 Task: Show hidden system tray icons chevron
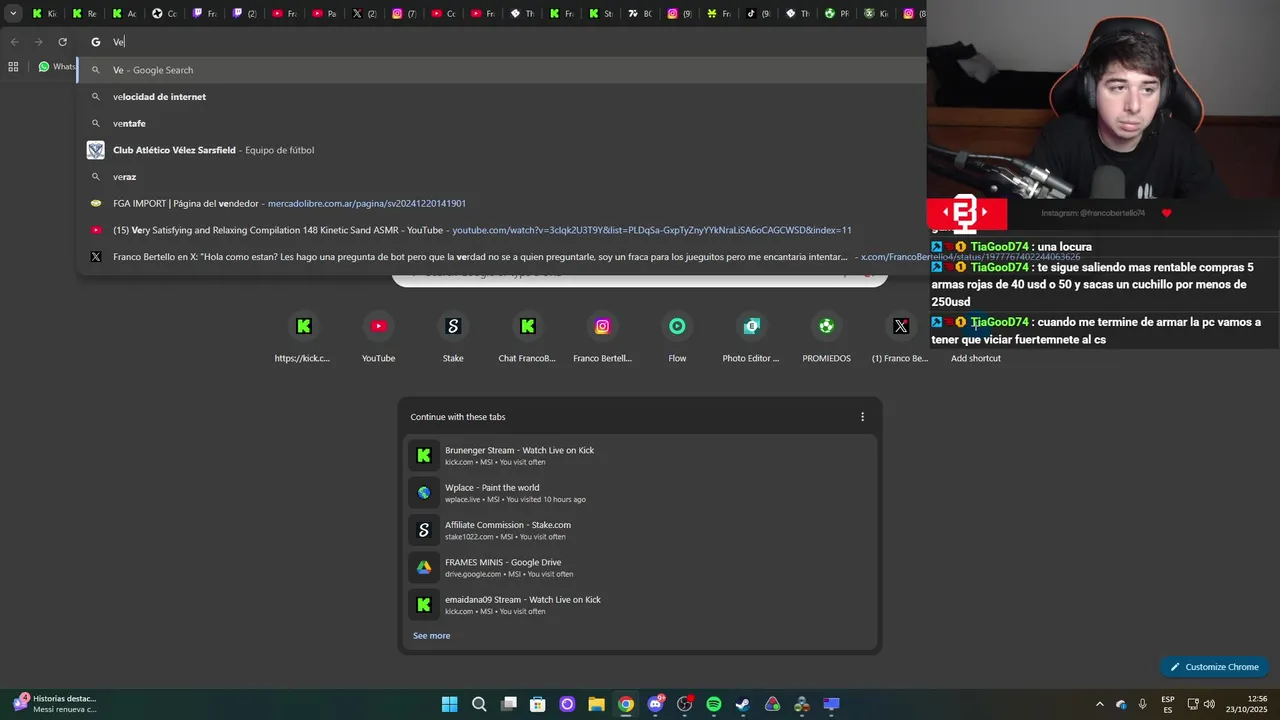[1100, 704]
